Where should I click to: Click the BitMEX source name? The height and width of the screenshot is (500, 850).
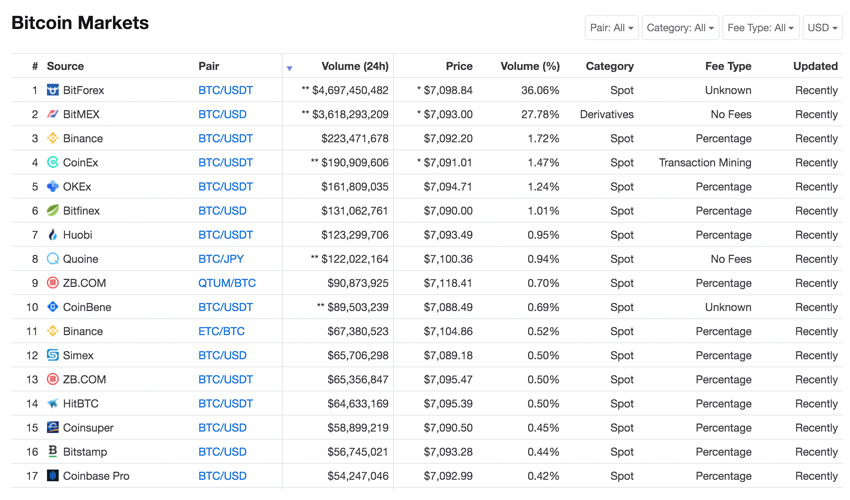point(81,114)
